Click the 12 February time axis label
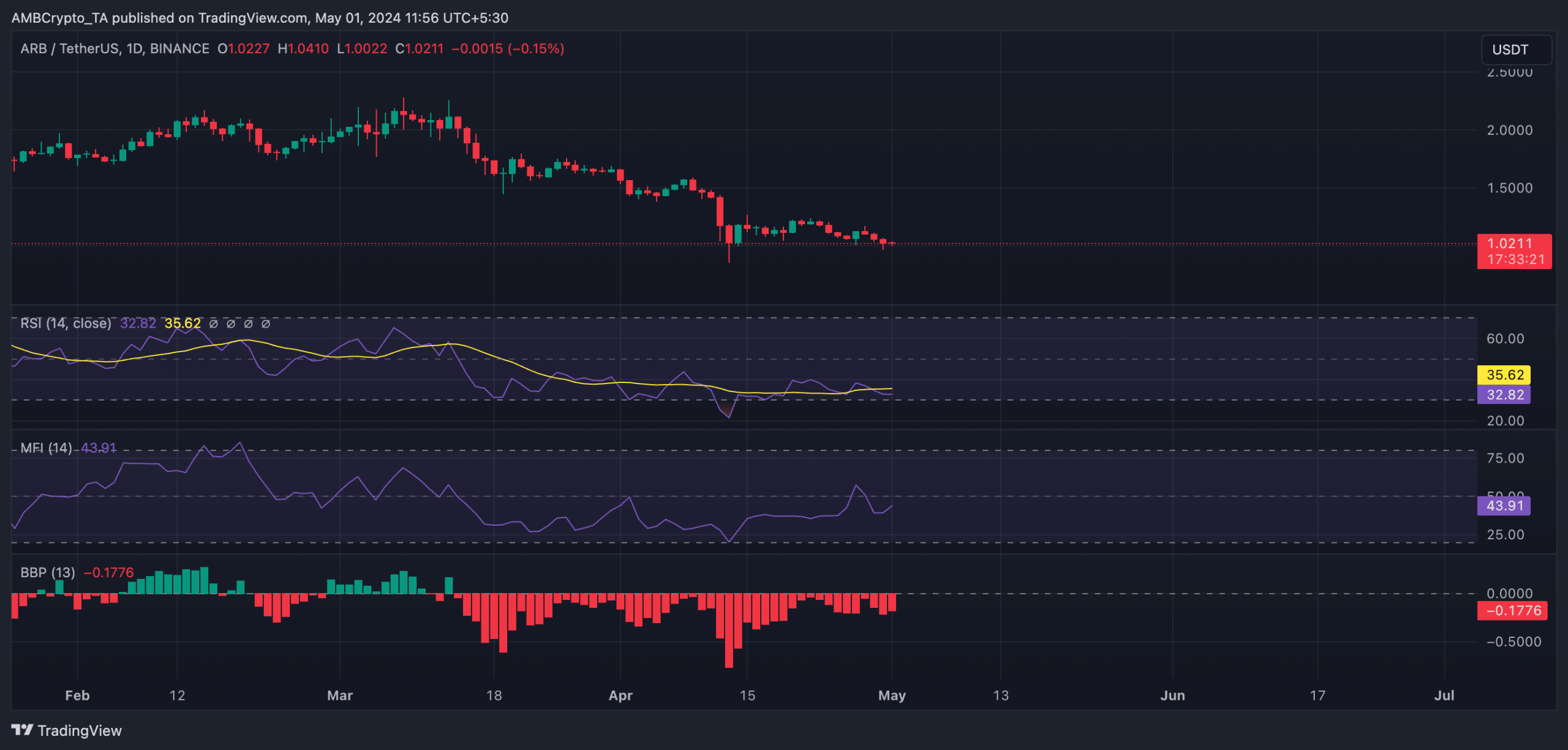The width and height of the screenshot is (1568, 750). (177, 695)
